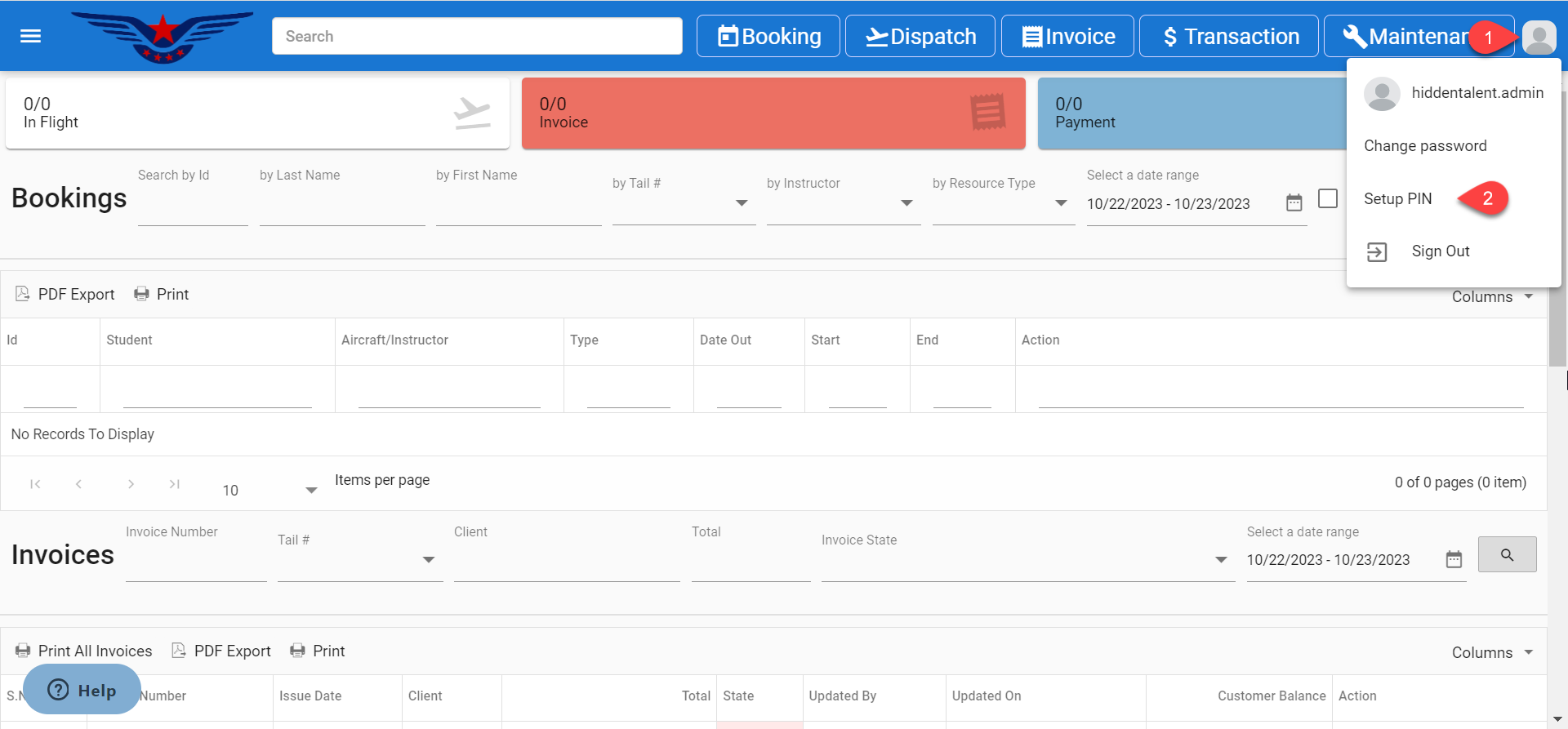1568x729 pixels.
Task: Click the airline wings logo
Action: click(x=163, y=37)
